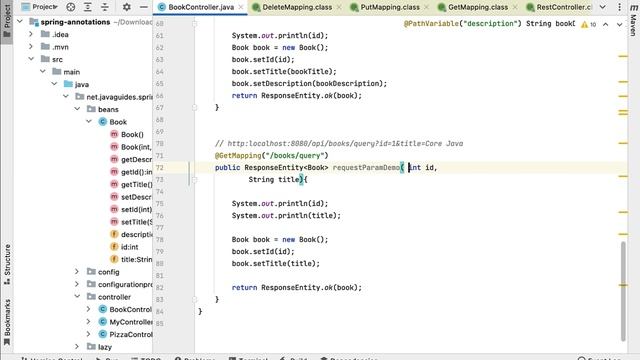Go to next highlighted error arrow

pos(619,24)
